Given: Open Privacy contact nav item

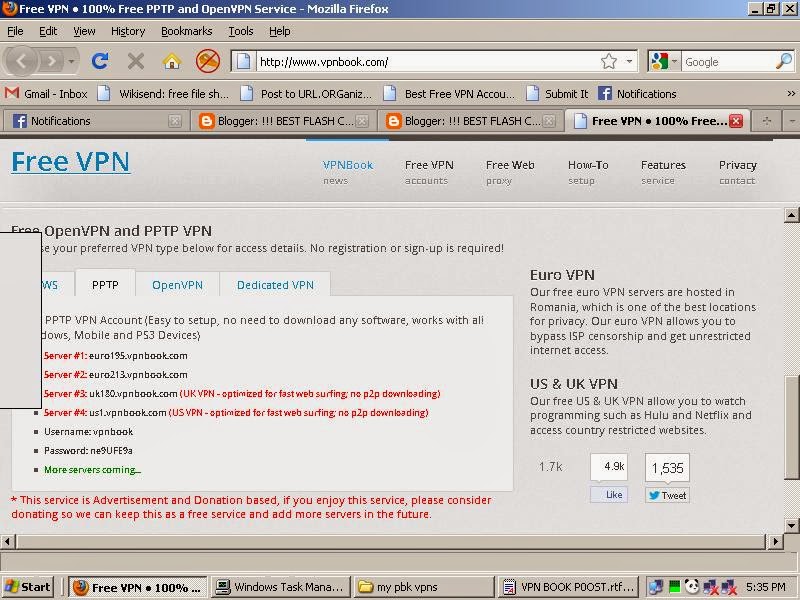Looking at the screenshot, I should coord(738,172).
